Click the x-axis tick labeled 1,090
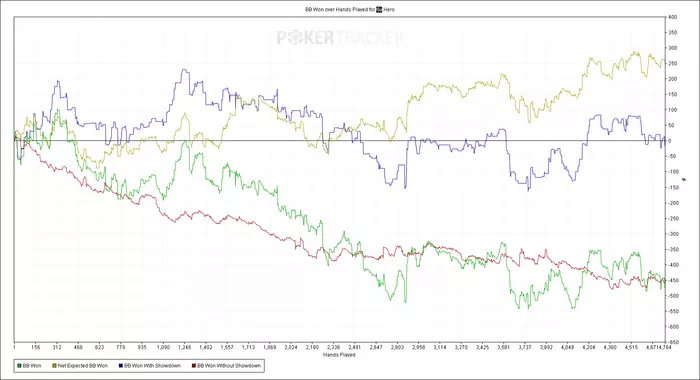The height and width of the screenshot is (380, 700). (x=163, y=347)
